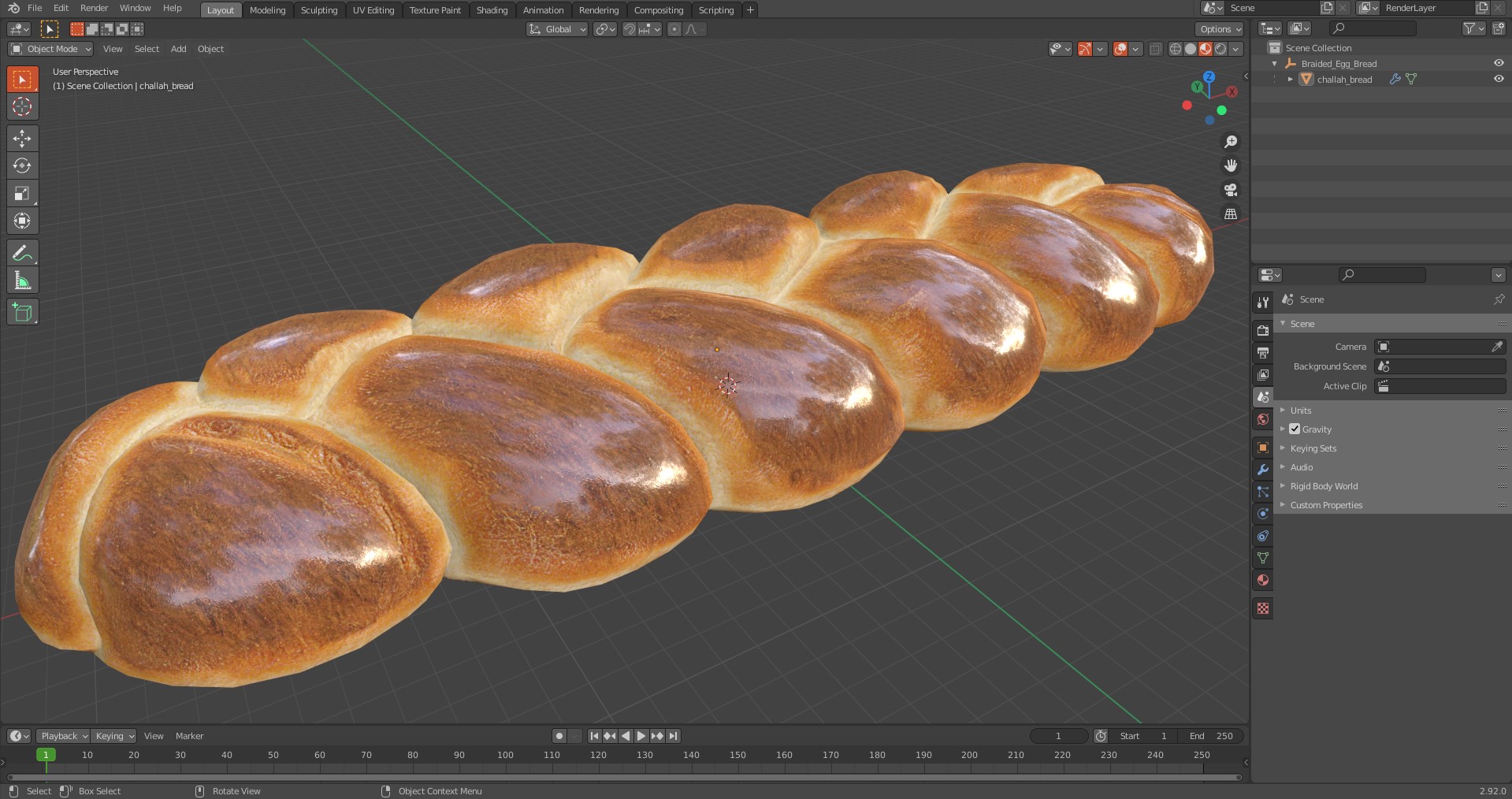Open the viewport Add menu

(179, 49)
